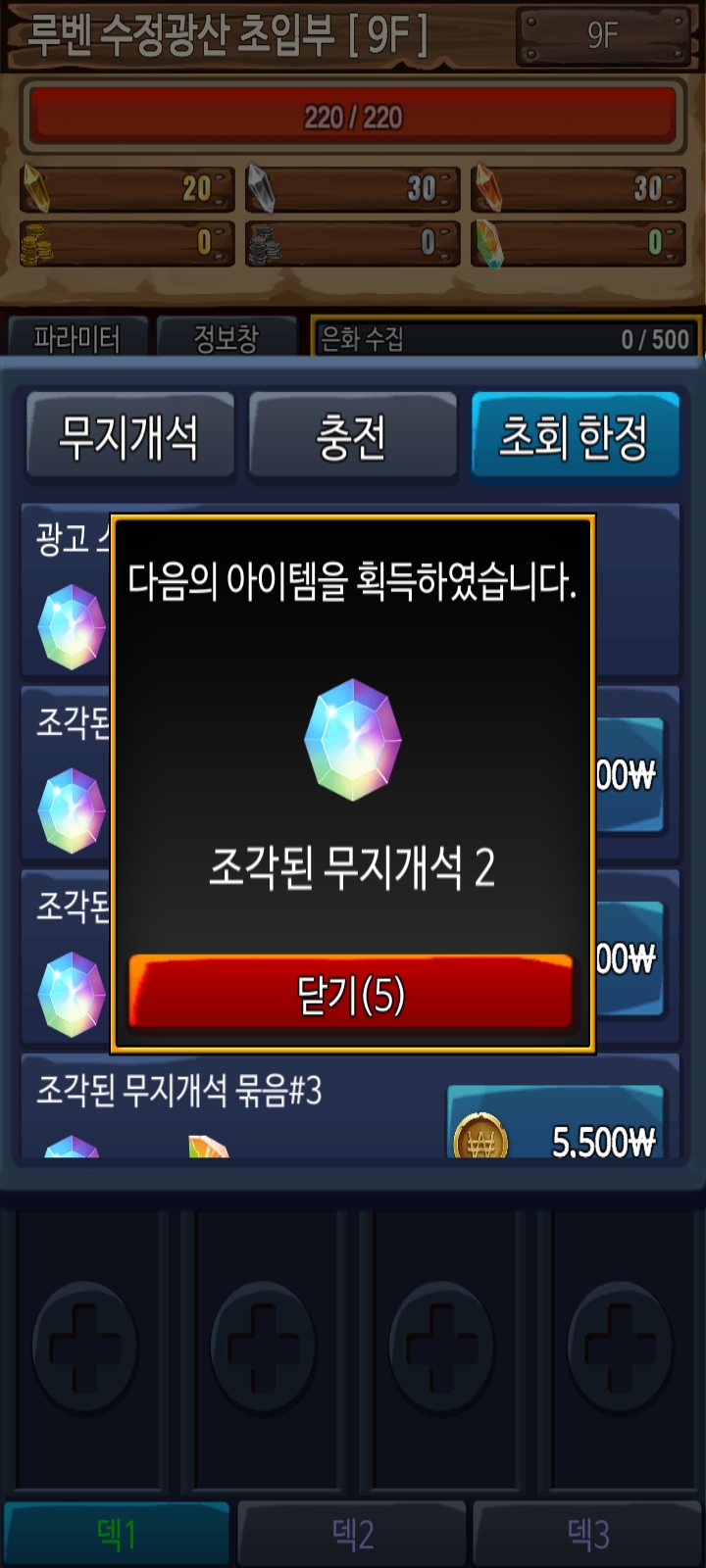Open the 정보창 tab
Viewport: 706px width, 1568px height.
227,338
